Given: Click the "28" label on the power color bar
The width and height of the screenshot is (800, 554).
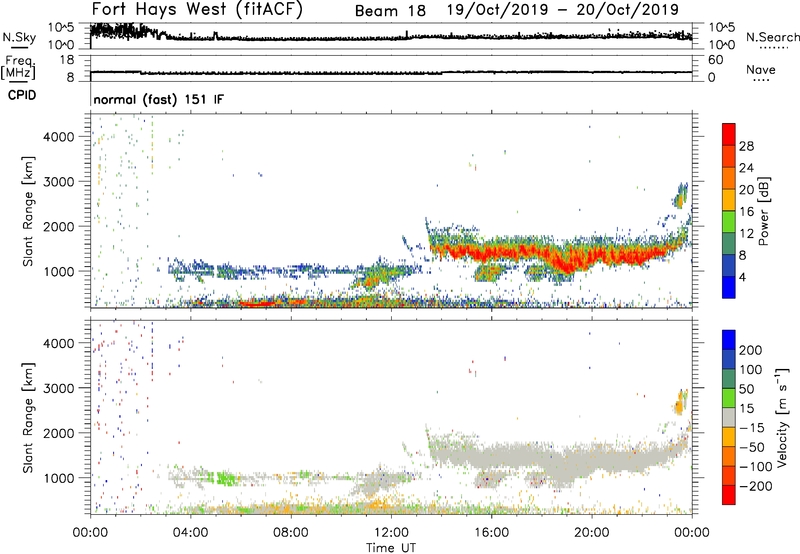Looking at the screenshot, I should pos(746,146).
